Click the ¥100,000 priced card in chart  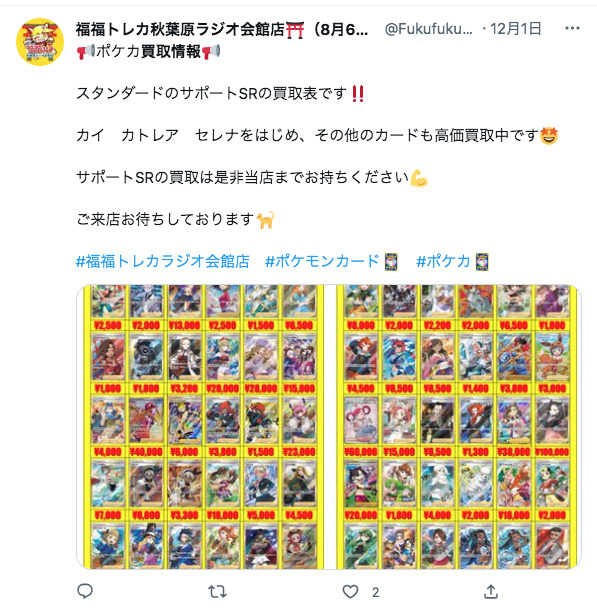coord(552,421)
